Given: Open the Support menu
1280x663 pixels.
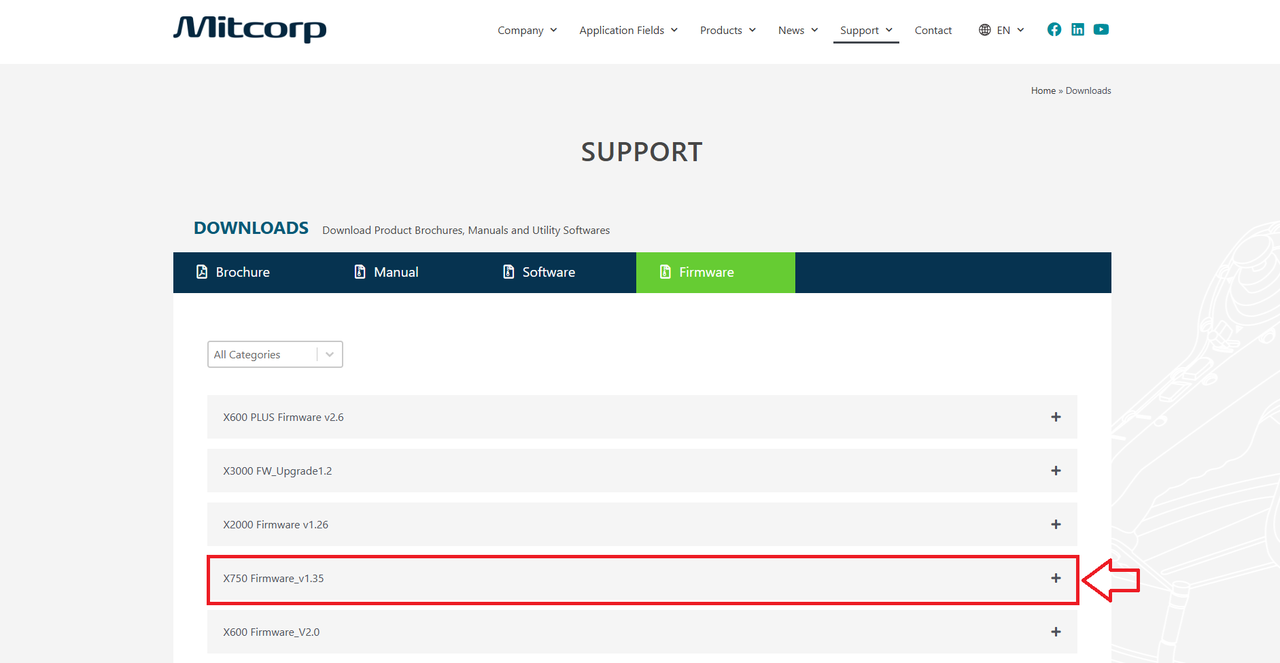Looking at the screenshot, I should click(x=866, y=30).
